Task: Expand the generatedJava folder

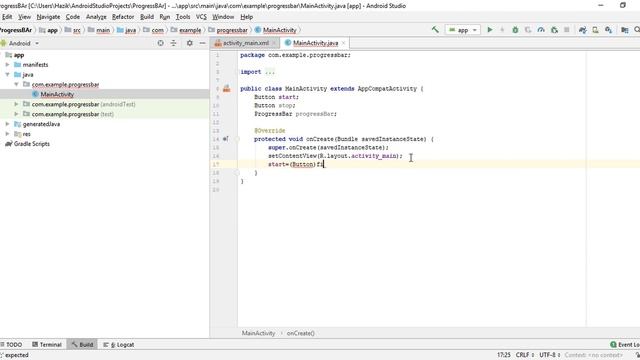Action: pyautogui.click(x=7, y=124)
